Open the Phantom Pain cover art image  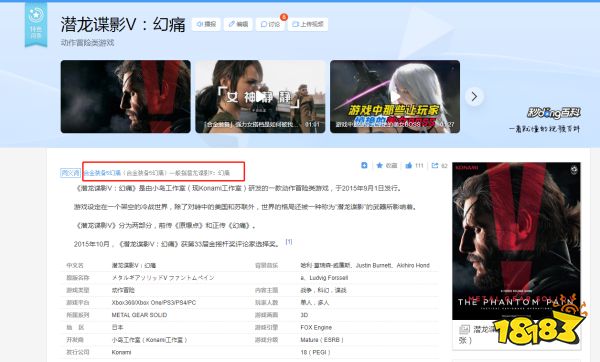click(516, 241)
